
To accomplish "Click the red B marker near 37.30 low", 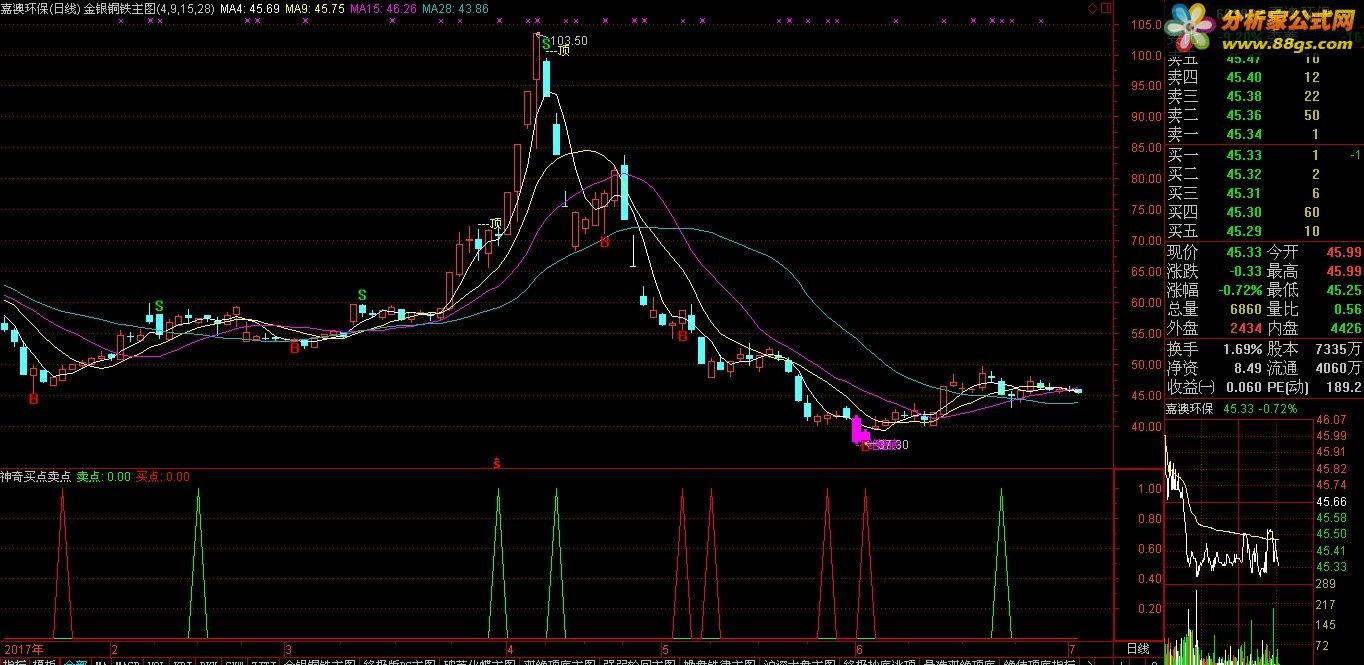I will (x=866, y=446).
